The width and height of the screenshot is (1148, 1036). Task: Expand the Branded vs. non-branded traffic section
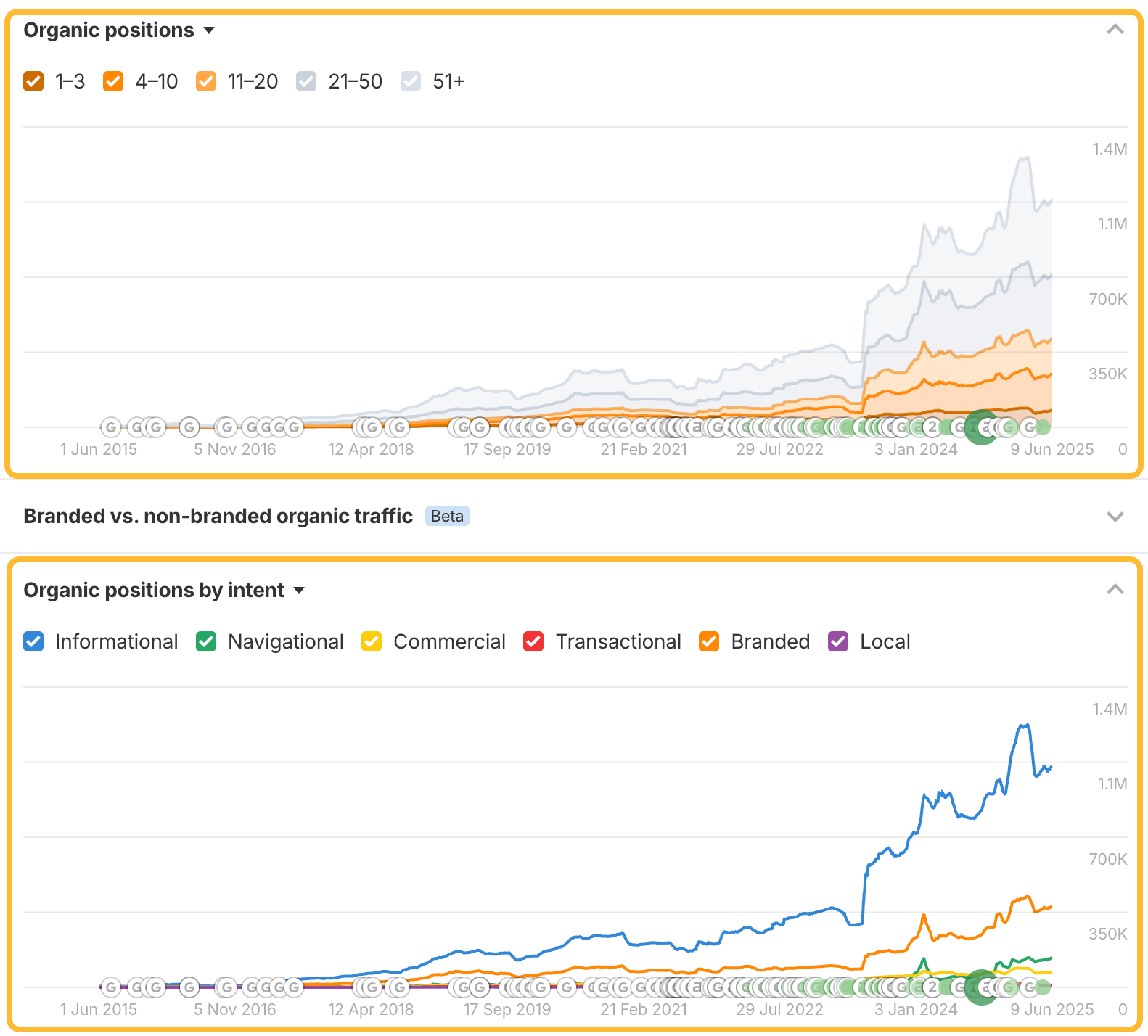coord(1115,517)
